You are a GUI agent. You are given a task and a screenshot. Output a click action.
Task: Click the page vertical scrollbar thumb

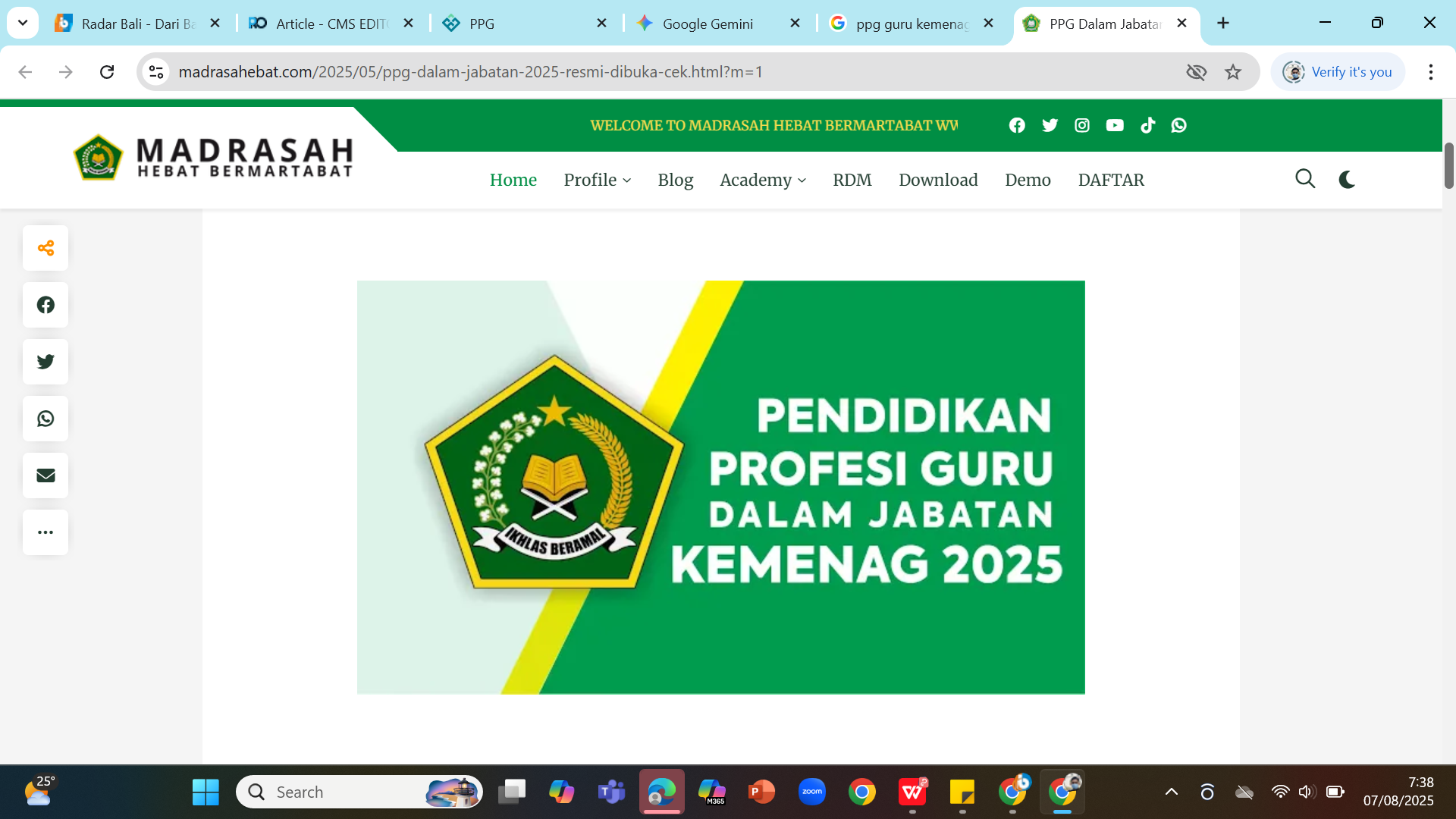click(x=1448, y=165)
